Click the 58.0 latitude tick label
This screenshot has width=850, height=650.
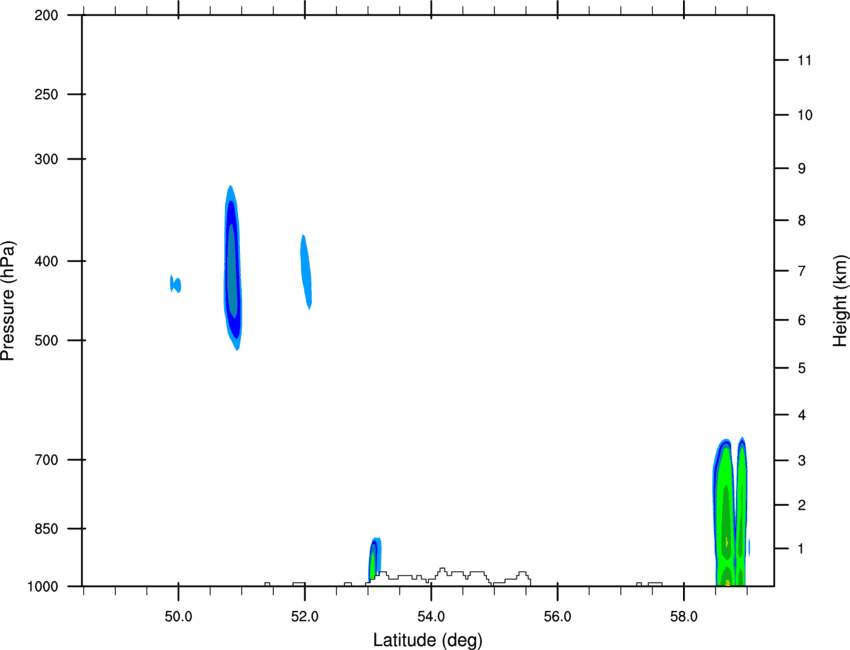click(684, 617)
